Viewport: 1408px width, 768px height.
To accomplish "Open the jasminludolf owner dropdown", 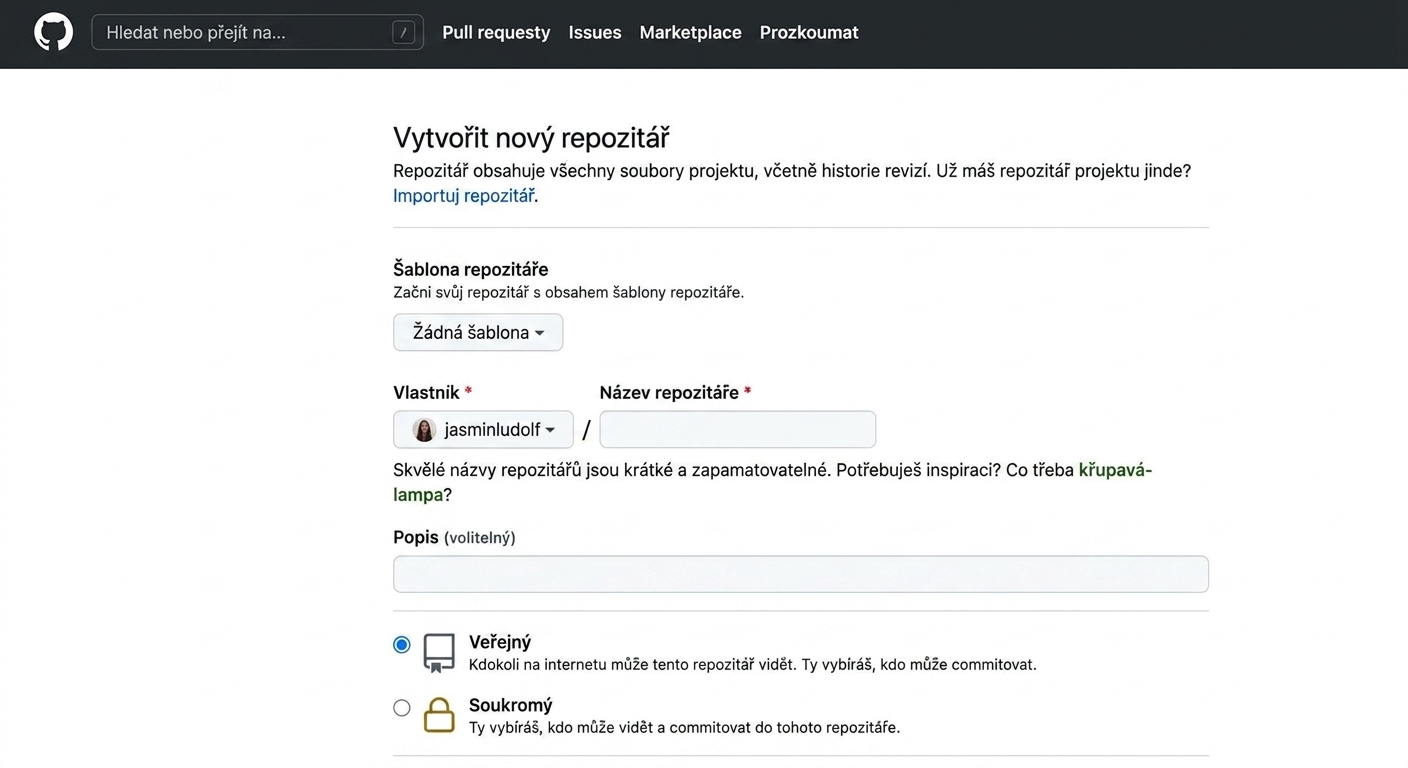I will point(483,429).
